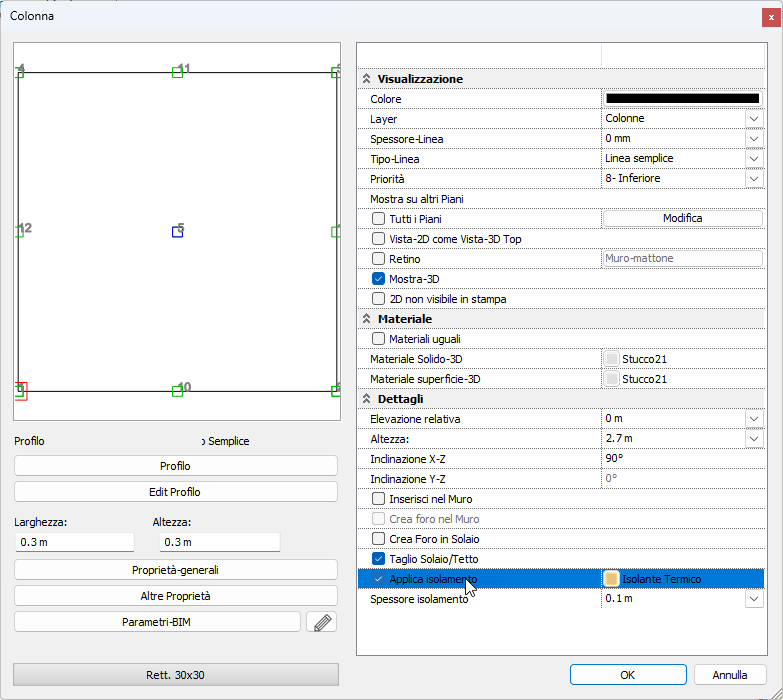
Task: Open the Spessore isolamento dropdown
Action: pyautogui.click(x=754, y=599)
